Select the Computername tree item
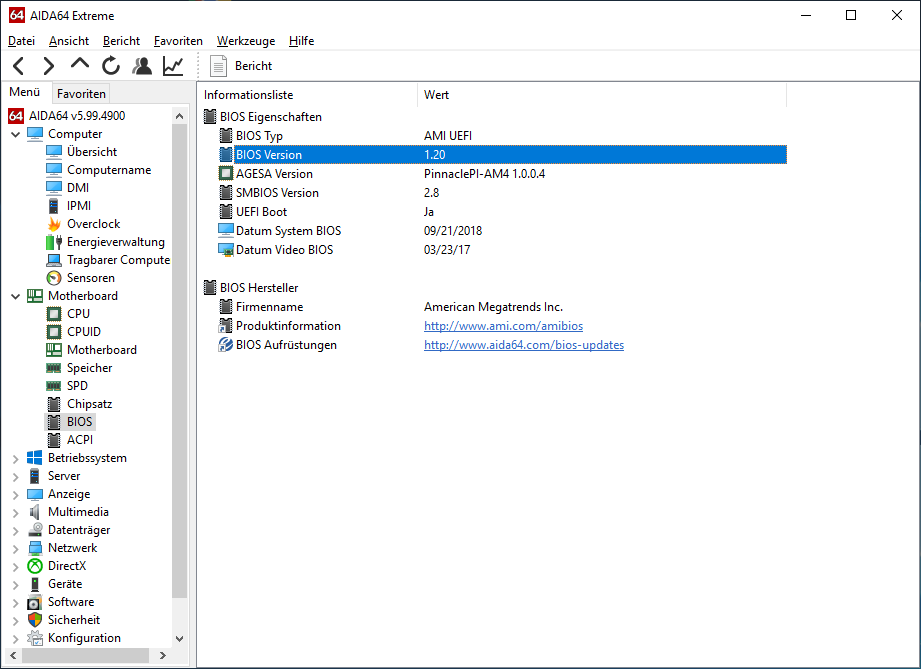 109,170
